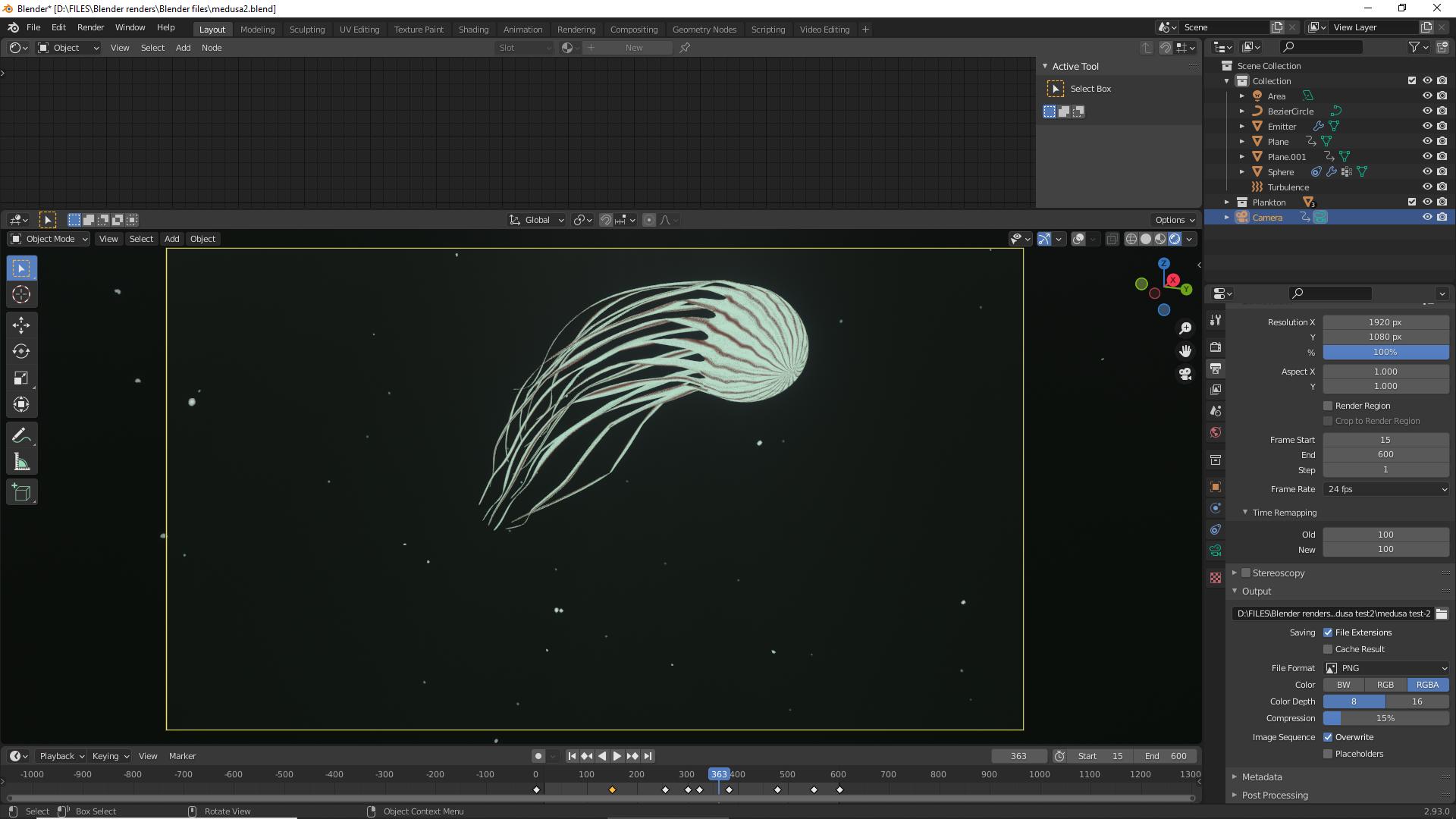Image resolution: width=1456 pixels, height=819 pixels.
Task: Toggle camera view with the viewport camera icon
Action: pyautogui.click(x=1185, y=374)
